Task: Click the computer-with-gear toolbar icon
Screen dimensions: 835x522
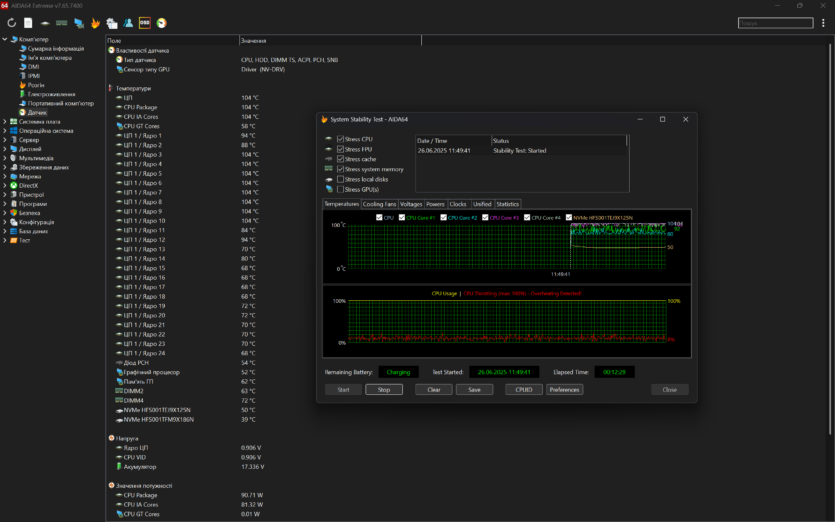Action: (x=112, y=23)
